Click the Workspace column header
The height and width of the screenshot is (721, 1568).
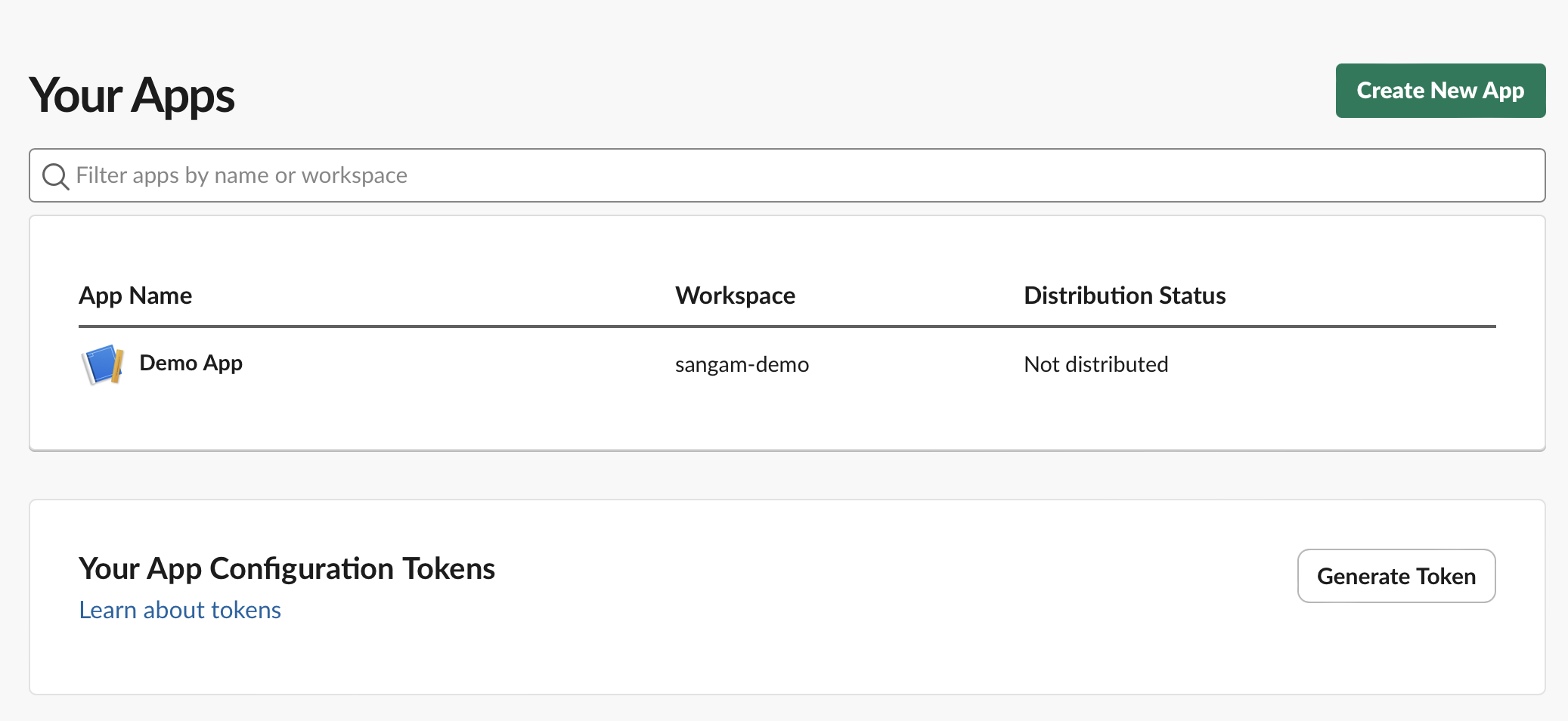pyautogui.click(x=735, y=296)
